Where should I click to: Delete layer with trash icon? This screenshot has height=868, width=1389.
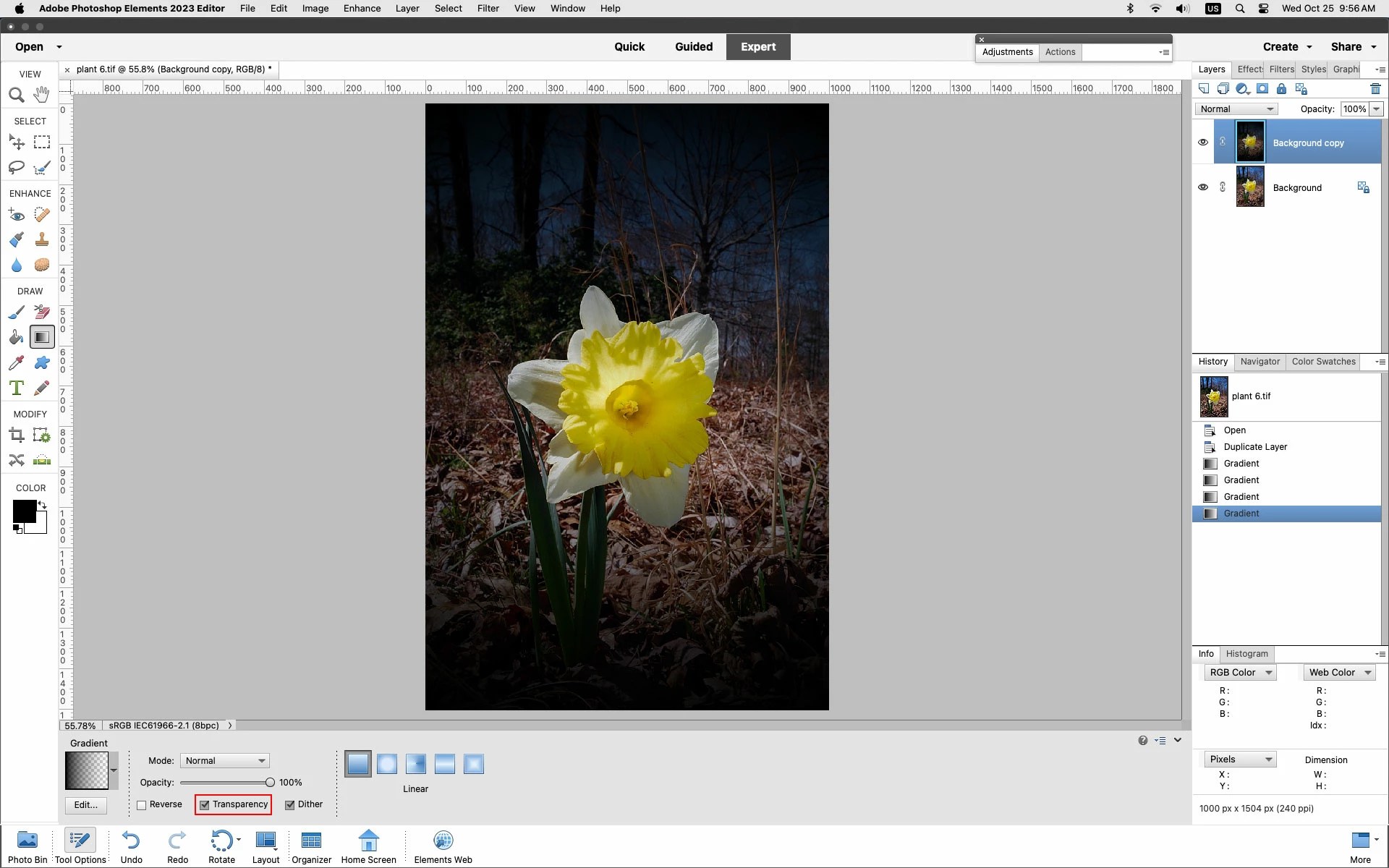click(1375, 89)
